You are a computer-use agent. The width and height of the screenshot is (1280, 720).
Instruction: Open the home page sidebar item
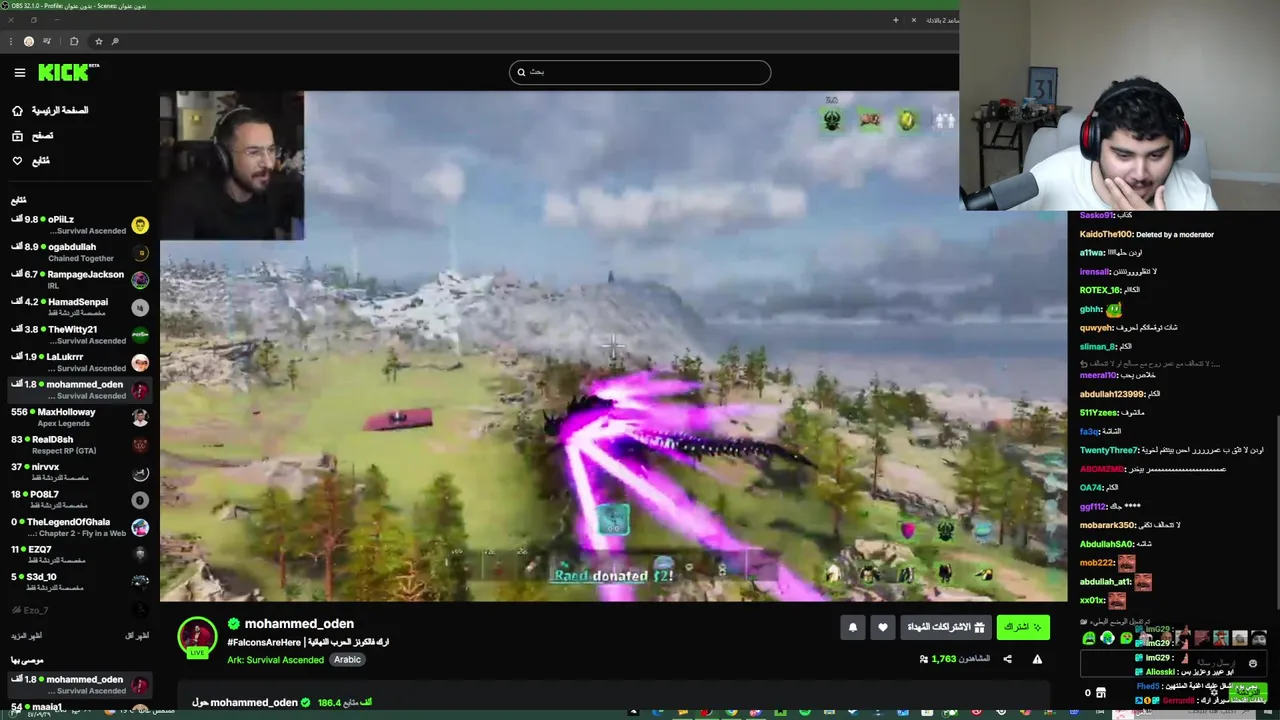click(x=48, y=110)
